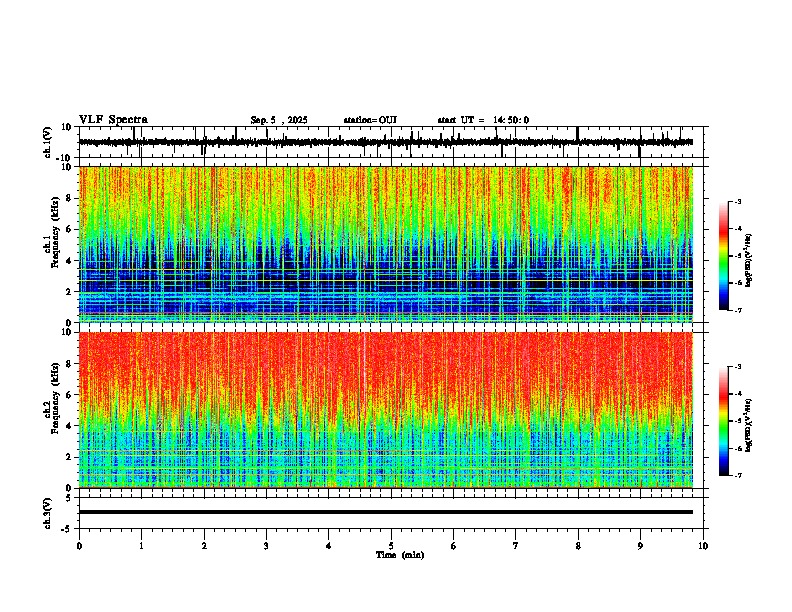Click the "VLF Spectra" plot title
This screenshot has width=792, height=612.
point(113,120)
